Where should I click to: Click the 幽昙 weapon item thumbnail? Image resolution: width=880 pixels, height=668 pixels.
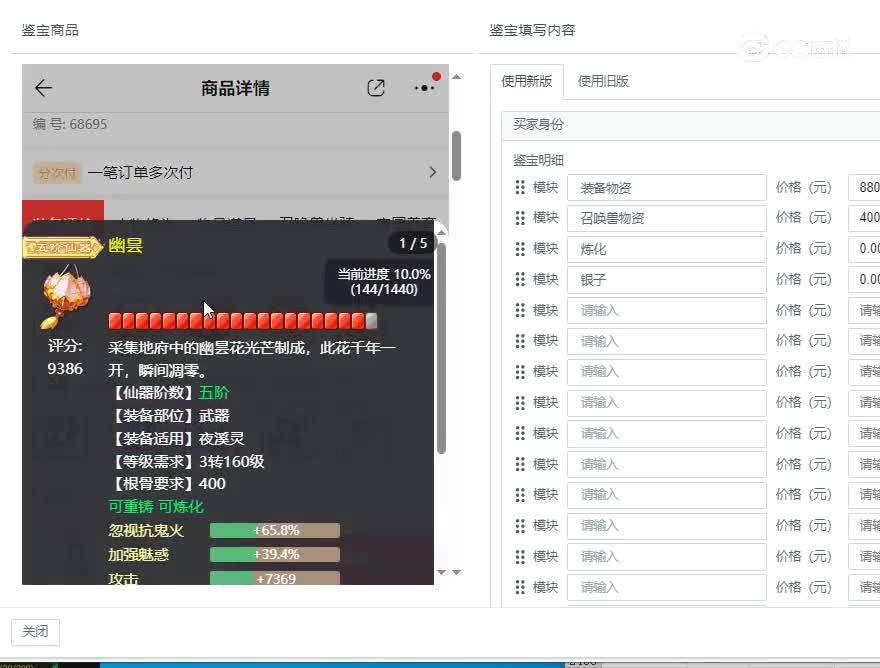point(65,296)
